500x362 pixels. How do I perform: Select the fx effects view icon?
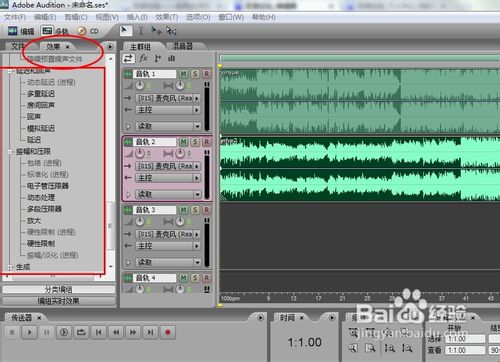[143, 58]
